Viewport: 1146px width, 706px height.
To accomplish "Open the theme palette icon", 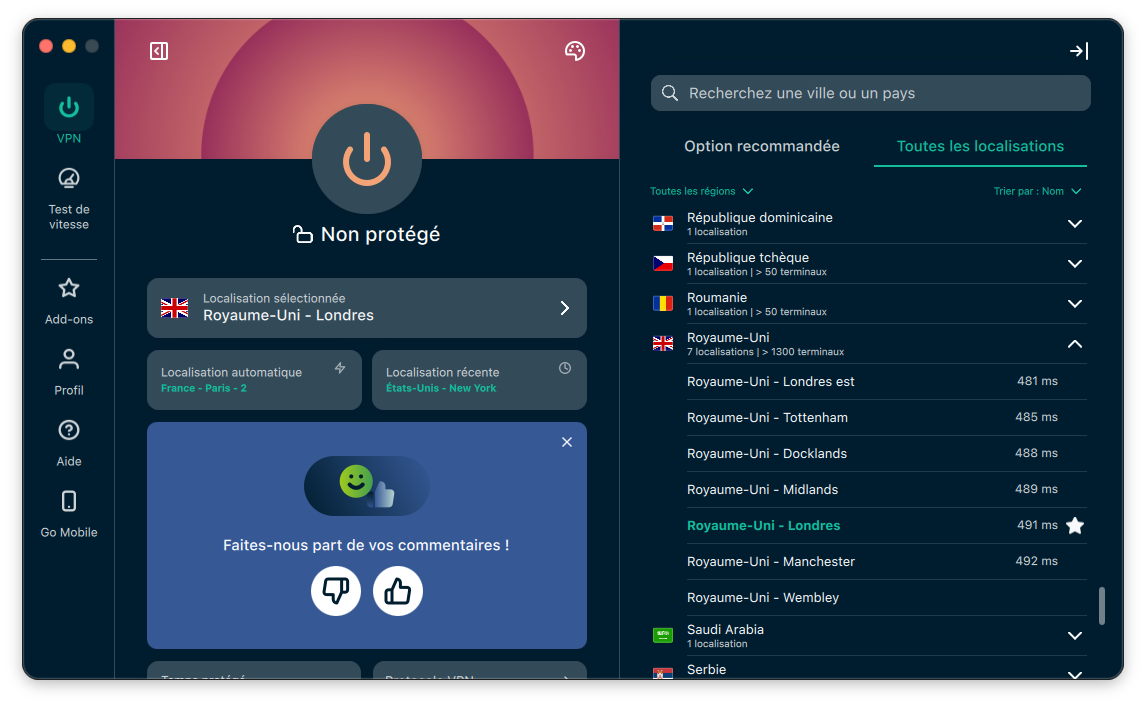I will click(x=574, y=51).
